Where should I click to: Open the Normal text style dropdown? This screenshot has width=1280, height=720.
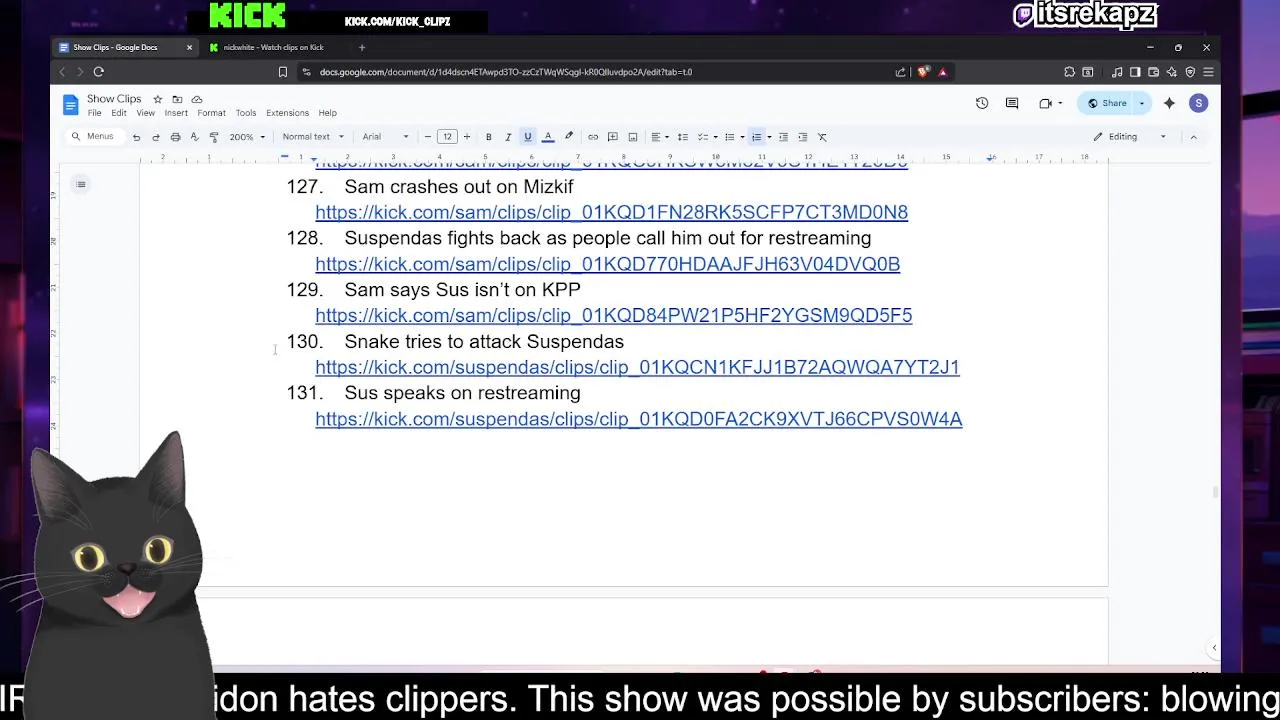click(313, 137)
